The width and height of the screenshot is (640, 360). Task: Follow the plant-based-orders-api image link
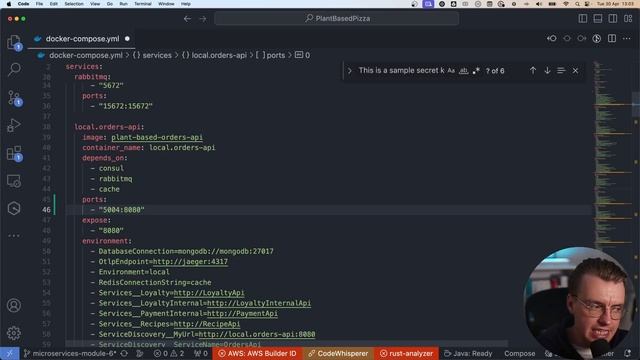[157, 137]
